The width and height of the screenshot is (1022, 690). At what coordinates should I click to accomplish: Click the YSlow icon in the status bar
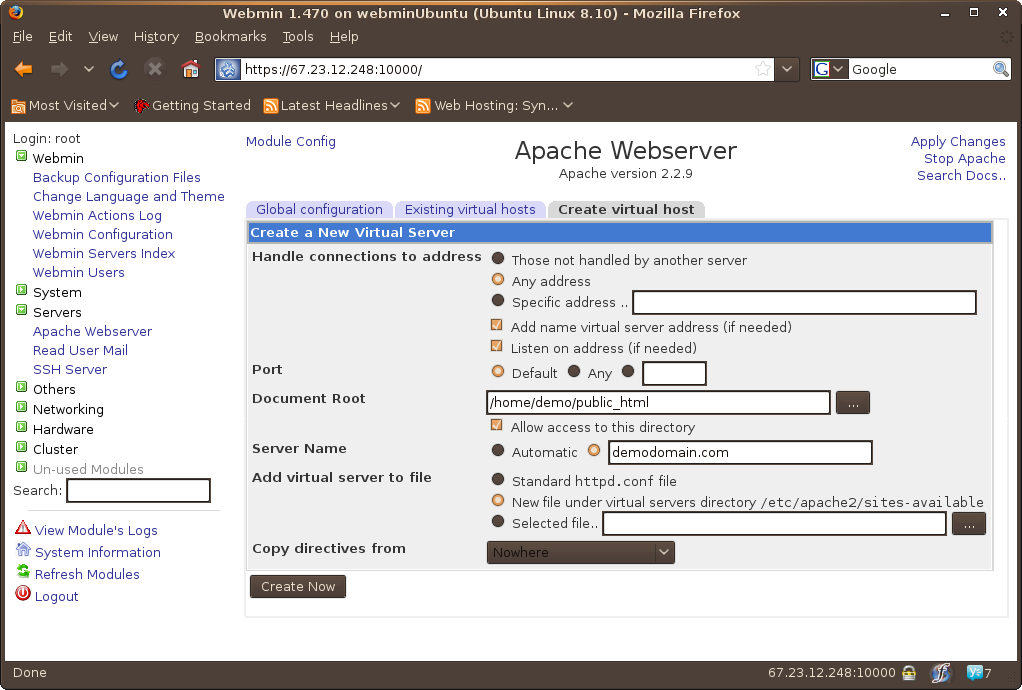coord(975,672)
